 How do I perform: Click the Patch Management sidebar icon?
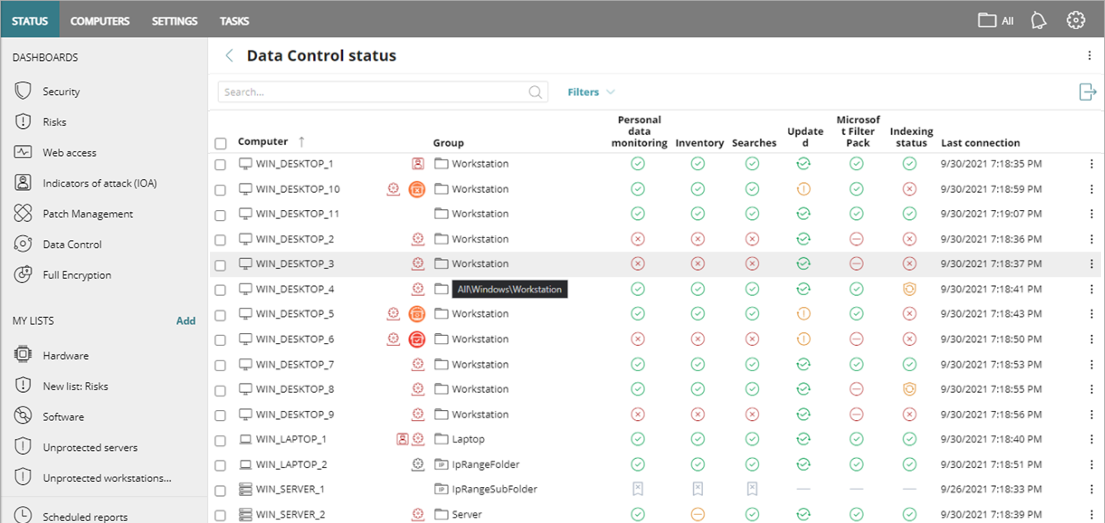(x=23, y=214)
